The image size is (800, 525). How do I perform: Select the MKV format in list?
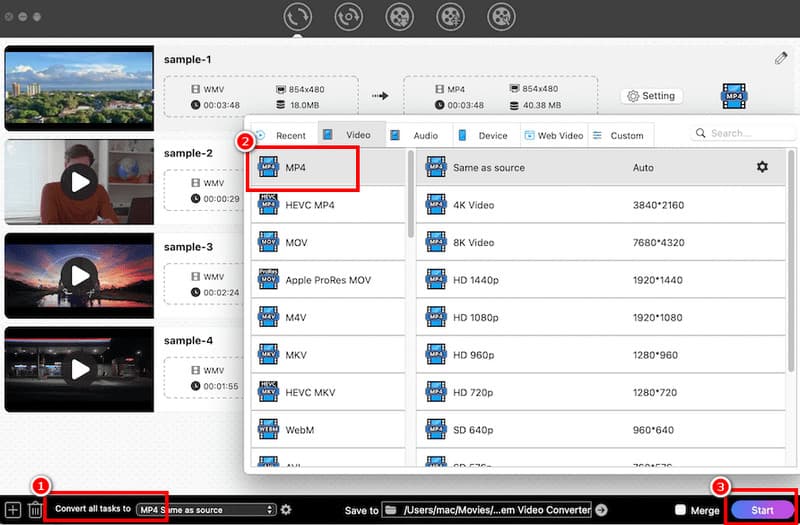pyautogui.click(x=296, y=354)
